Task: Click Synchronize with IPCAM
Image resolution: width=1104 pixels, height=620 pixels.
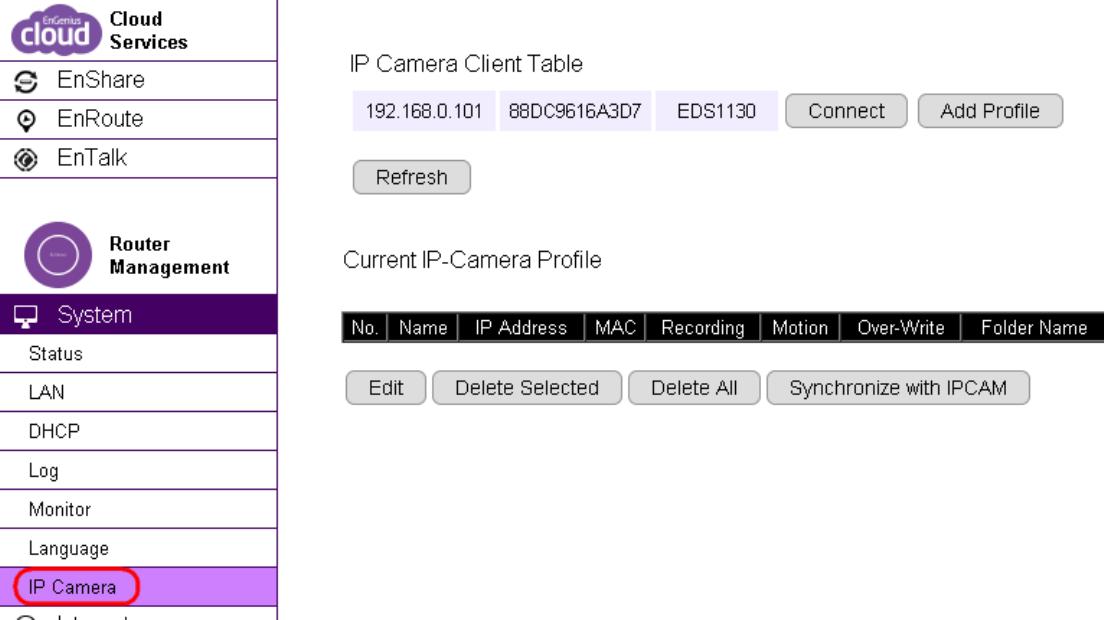Action: tap(898, 388)
